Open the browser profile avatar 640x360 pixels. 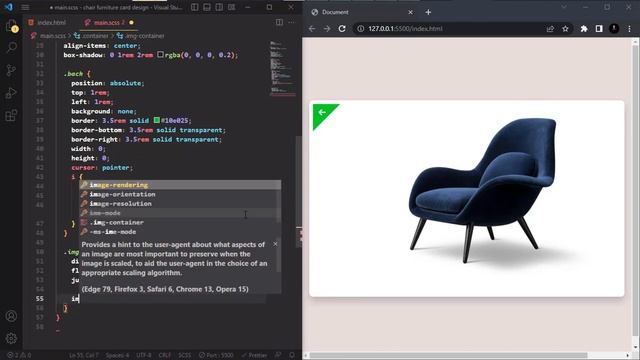pyautogui.click(x=614, y=29)
